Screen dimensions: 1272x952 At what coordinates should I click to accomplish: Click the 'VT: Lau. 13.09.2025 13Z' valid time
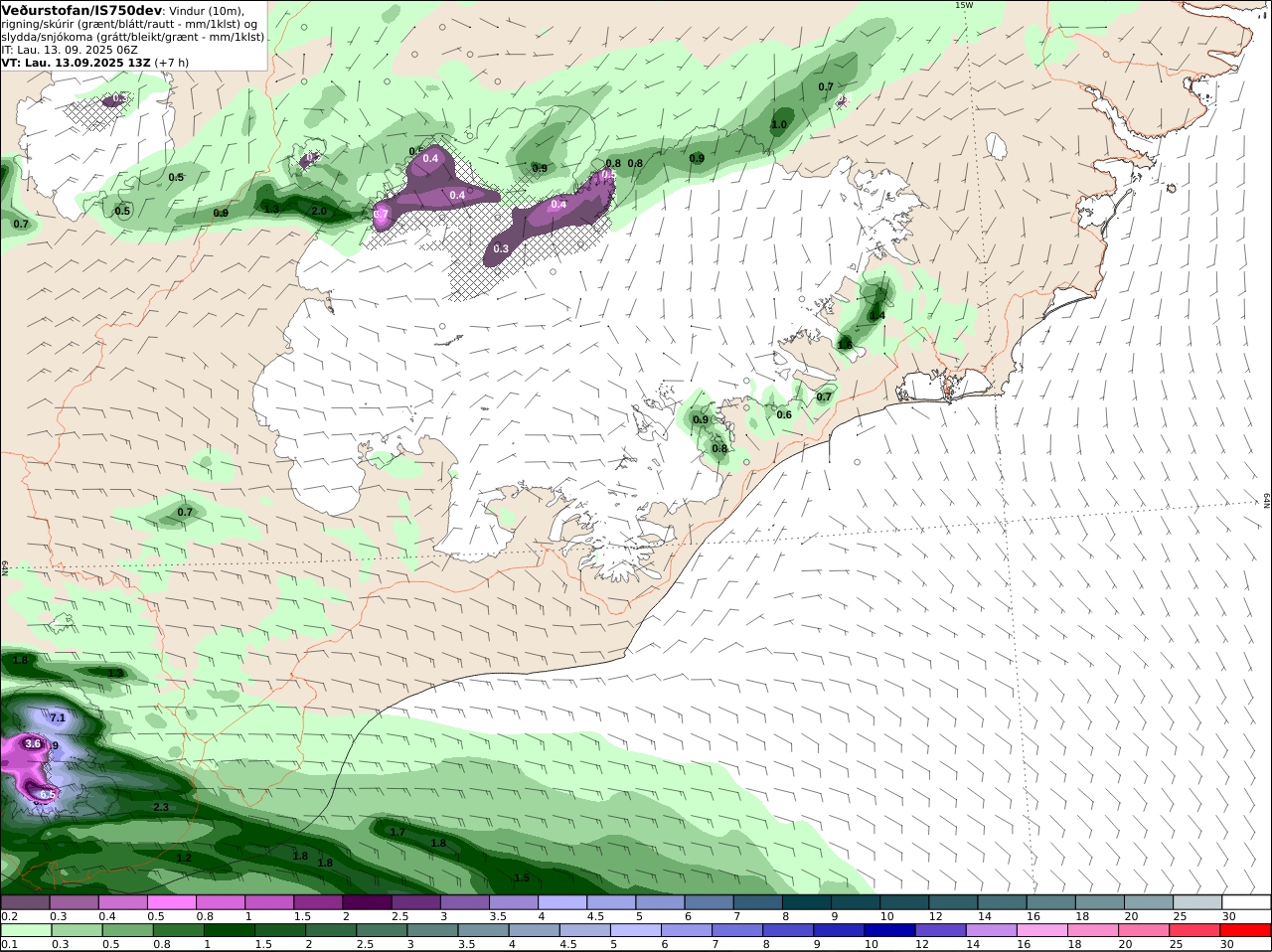click(76, 62)
